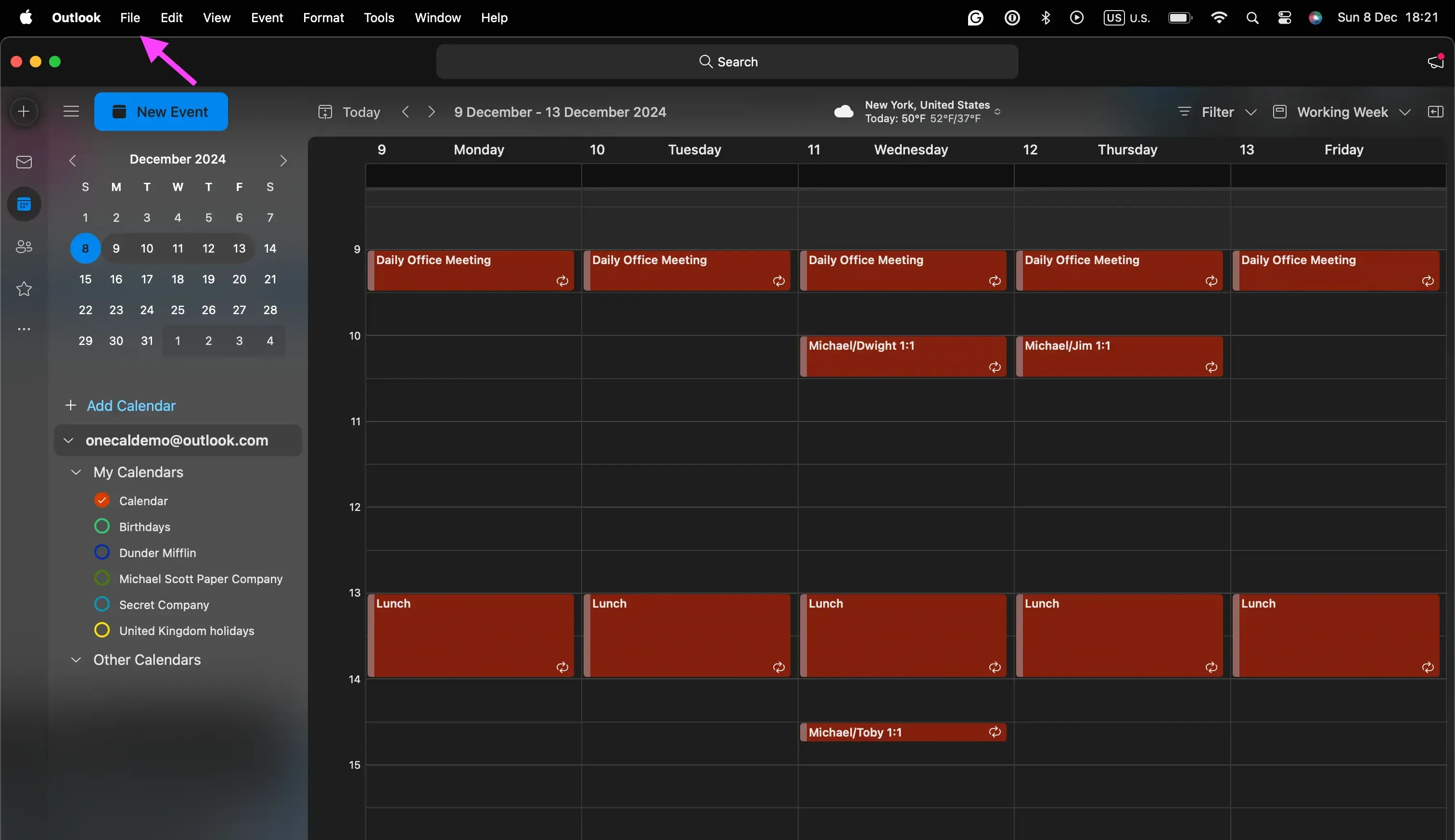Enable the Birthdays calendar
Image resolution: width=1455 pixels, height=840 pixels.
coord(102,526)
